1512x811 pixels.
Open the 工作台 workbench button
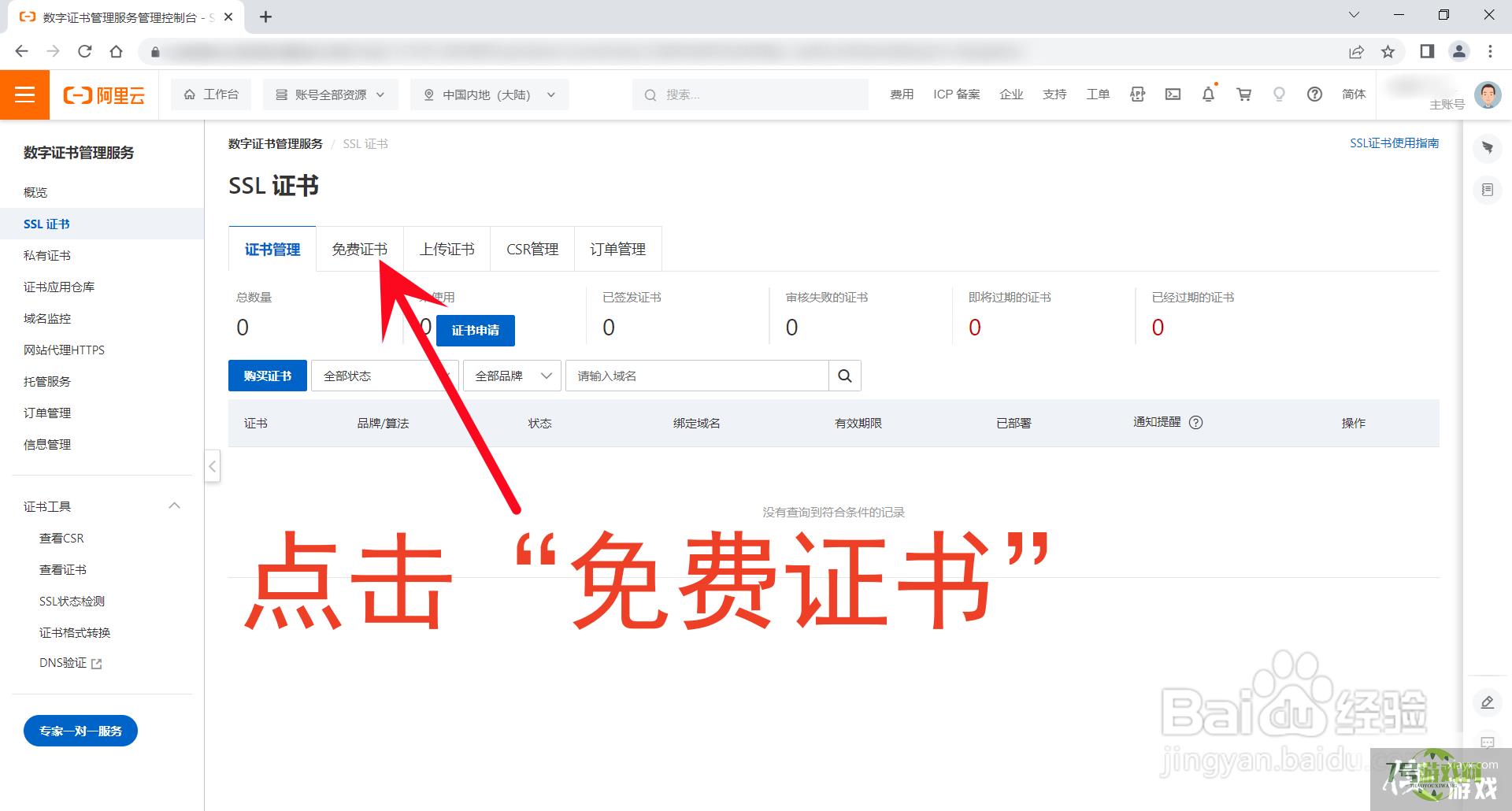coord(211,94)
